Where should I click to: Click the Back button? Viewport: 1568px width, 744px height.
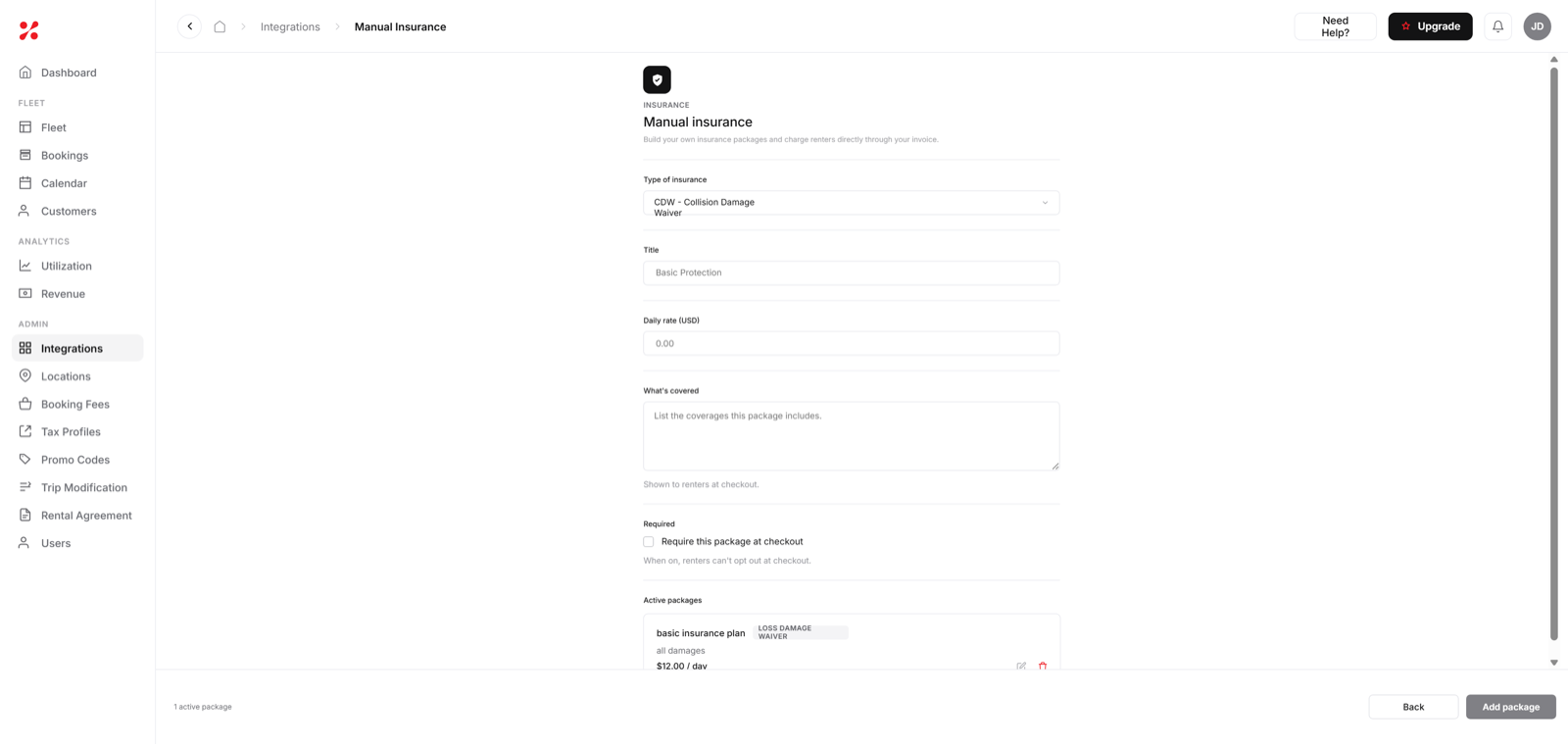[1413, 707]
